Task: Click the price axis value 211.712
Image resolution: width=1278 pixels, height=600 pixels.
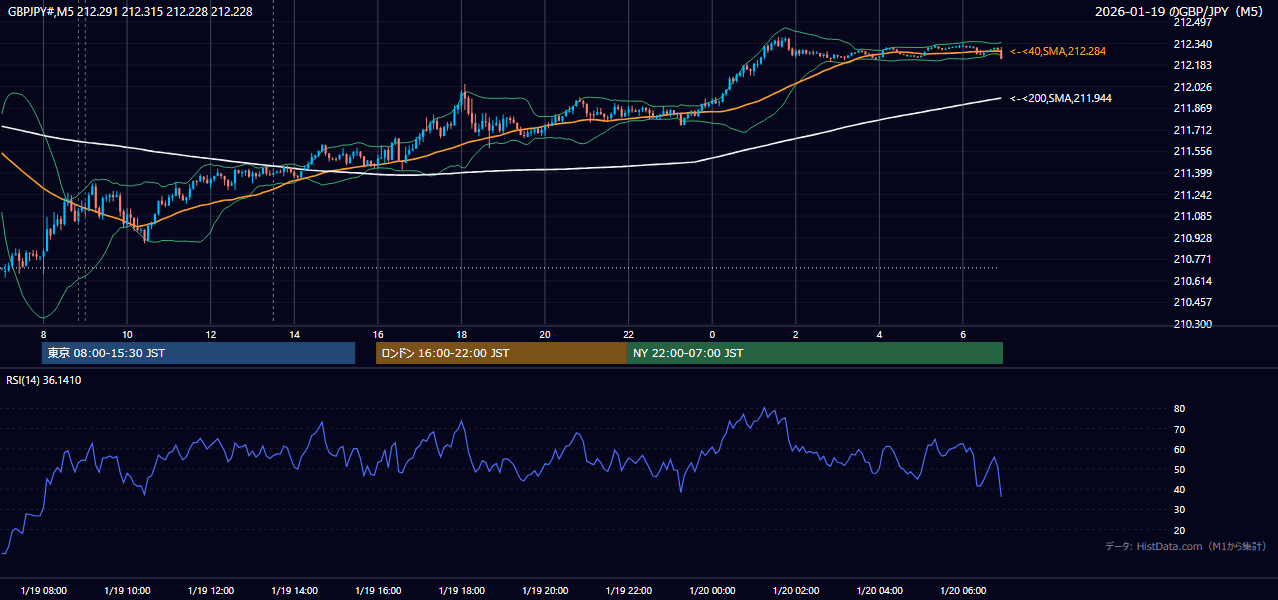Action: point(1192,130)
